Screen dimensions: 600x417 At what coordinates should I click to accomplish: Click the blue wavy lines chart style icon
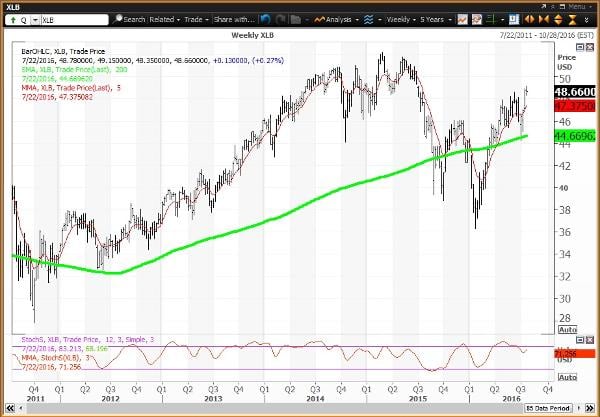click(x=368, y=20)
